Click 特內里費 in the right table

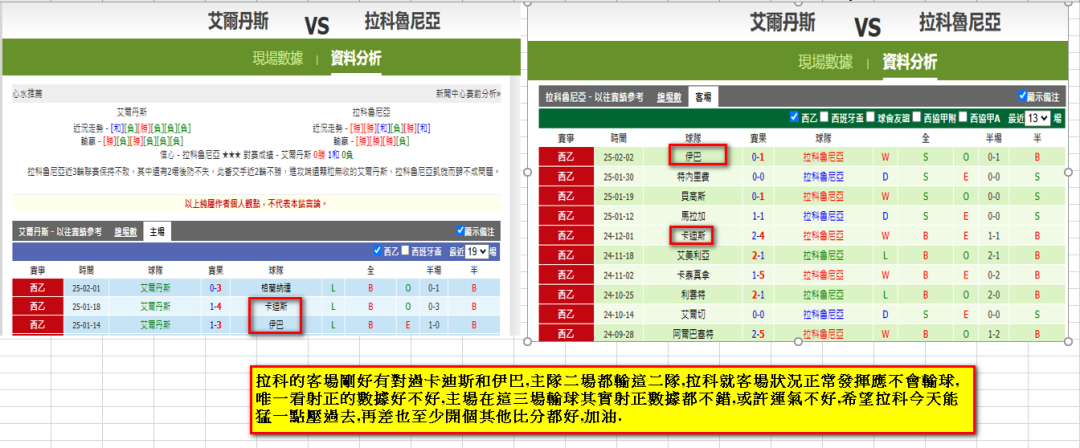tap(691, 176)
